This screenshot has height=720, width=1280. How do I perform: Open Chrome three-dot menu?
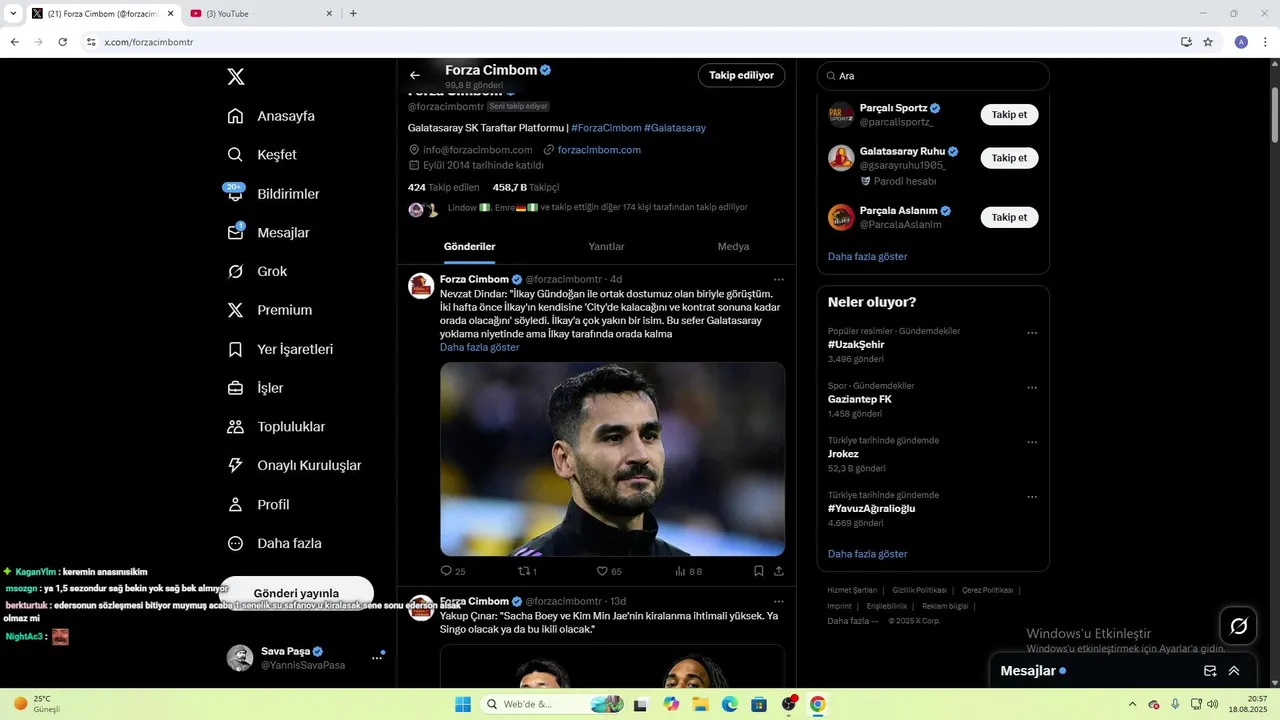1266,42
